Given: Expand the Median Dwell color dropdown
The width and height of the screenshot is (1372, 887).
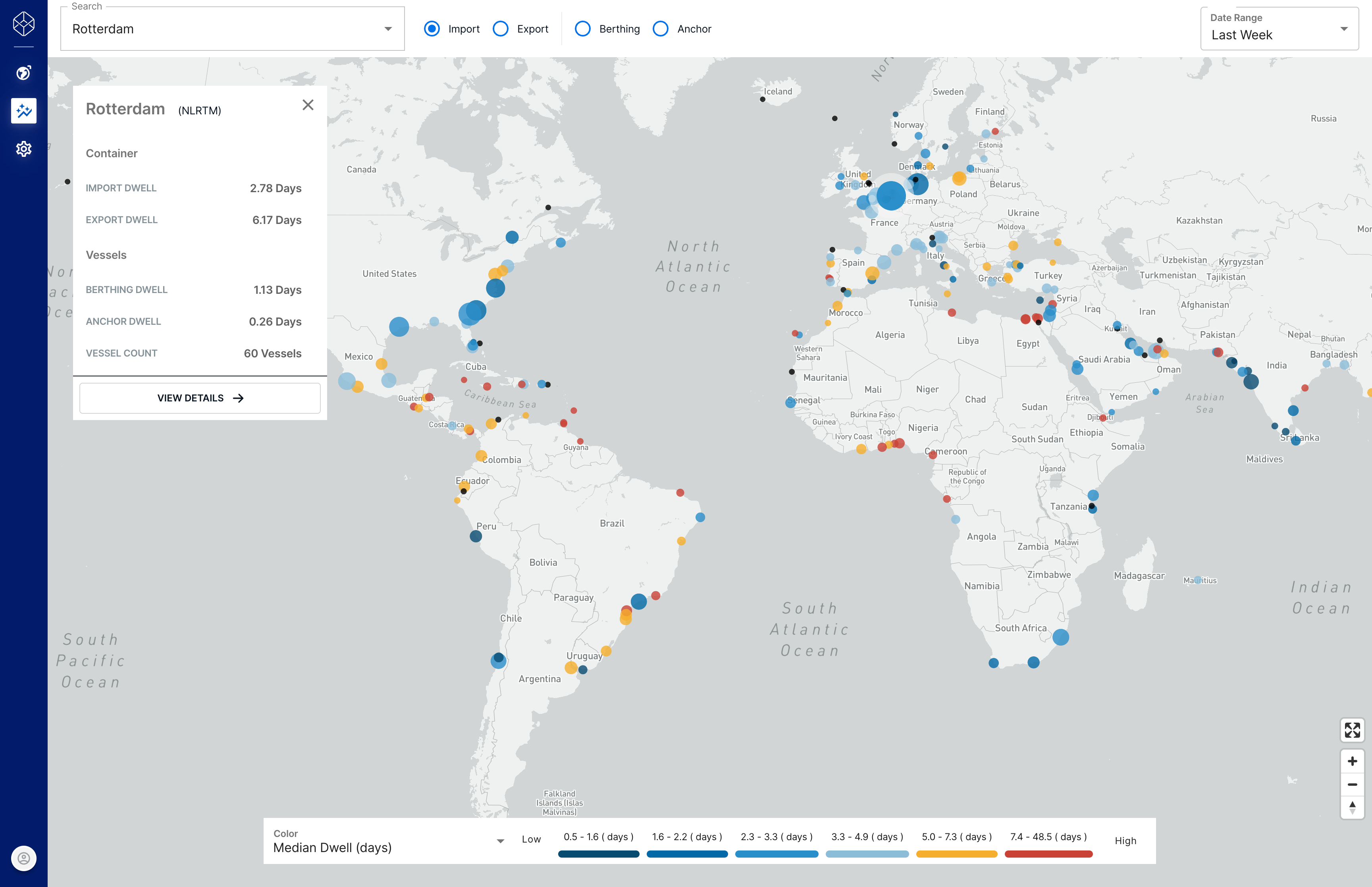Looking at the screenshot, I should [500, 841].
